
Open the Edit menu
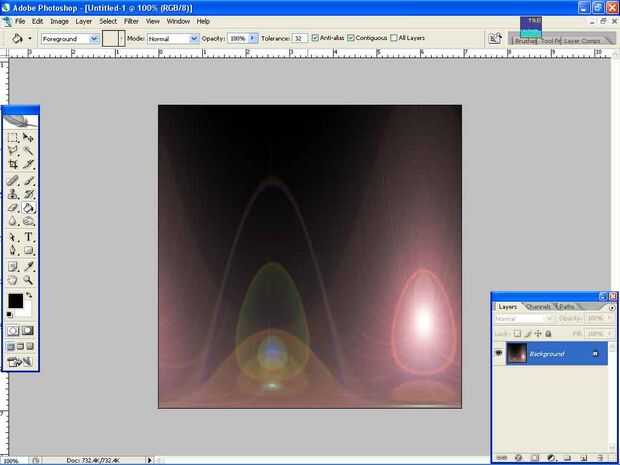coord(38,21)
